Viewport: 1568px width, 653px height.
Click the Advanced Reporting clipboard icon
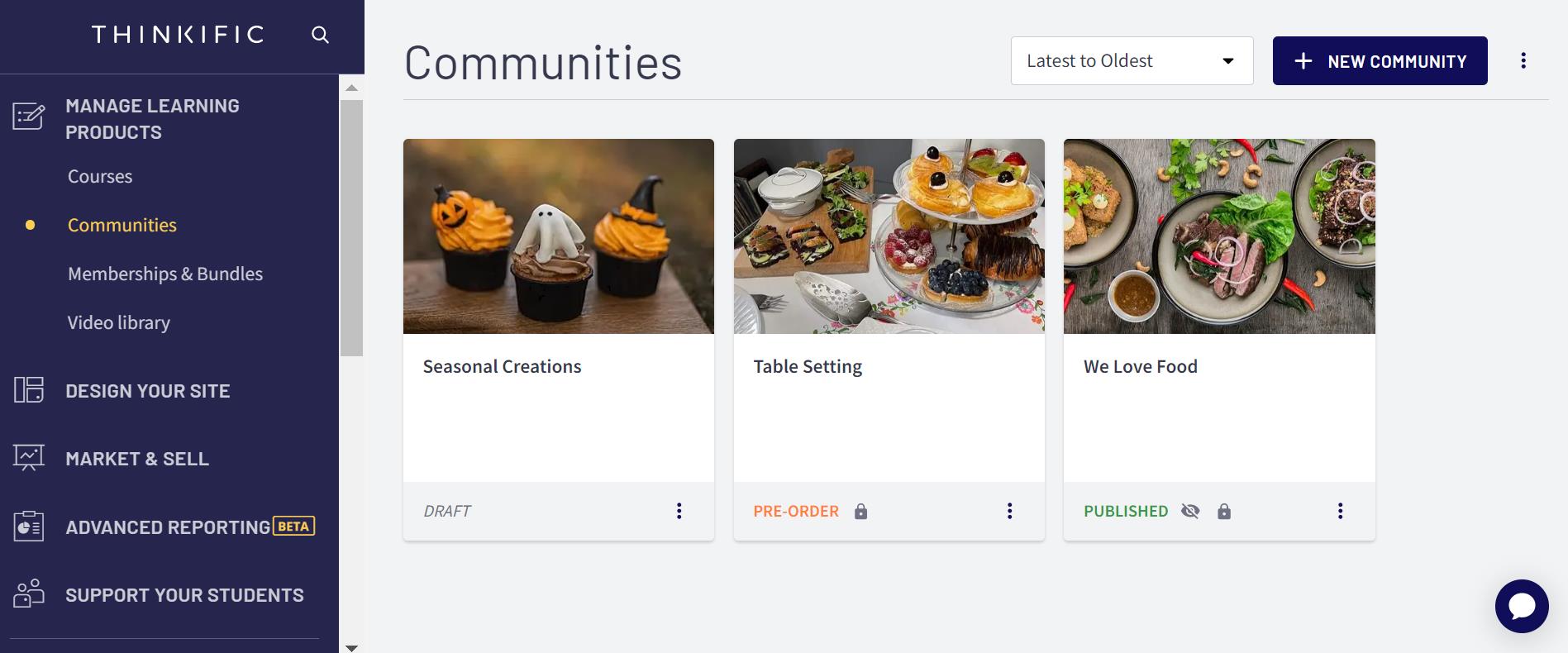28,527
